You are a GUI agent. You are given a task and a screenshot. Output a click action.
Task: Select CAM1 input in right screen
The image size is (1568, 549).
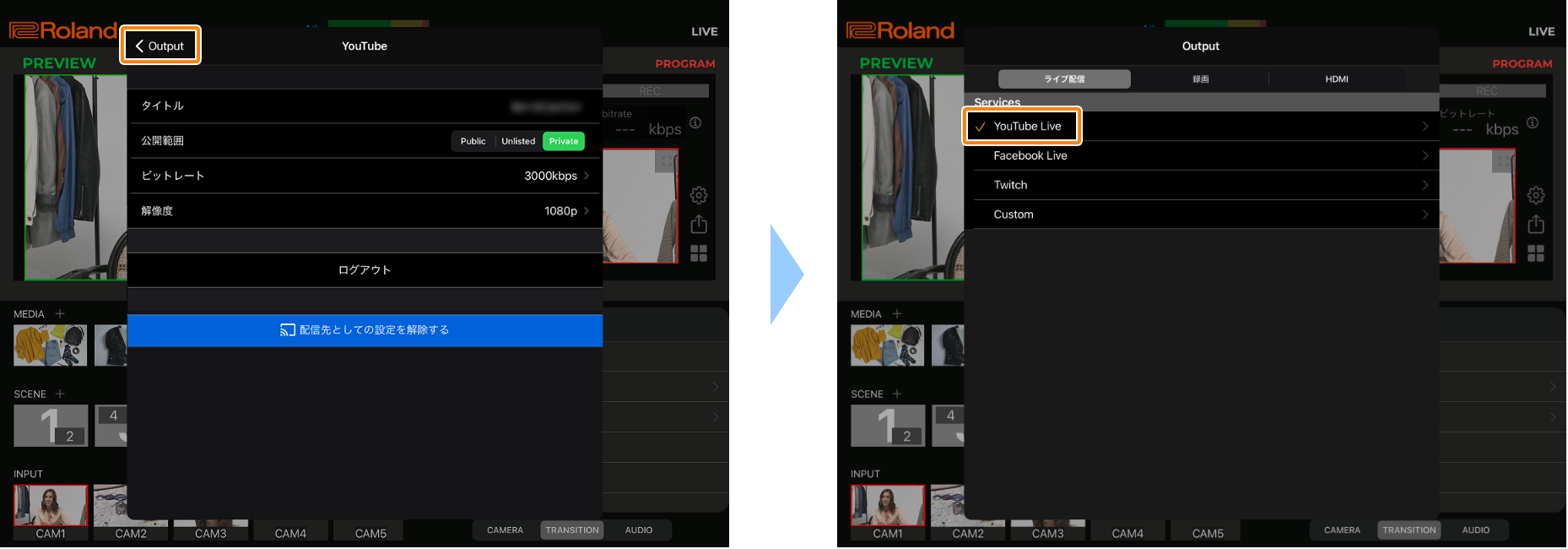point(888,512)
